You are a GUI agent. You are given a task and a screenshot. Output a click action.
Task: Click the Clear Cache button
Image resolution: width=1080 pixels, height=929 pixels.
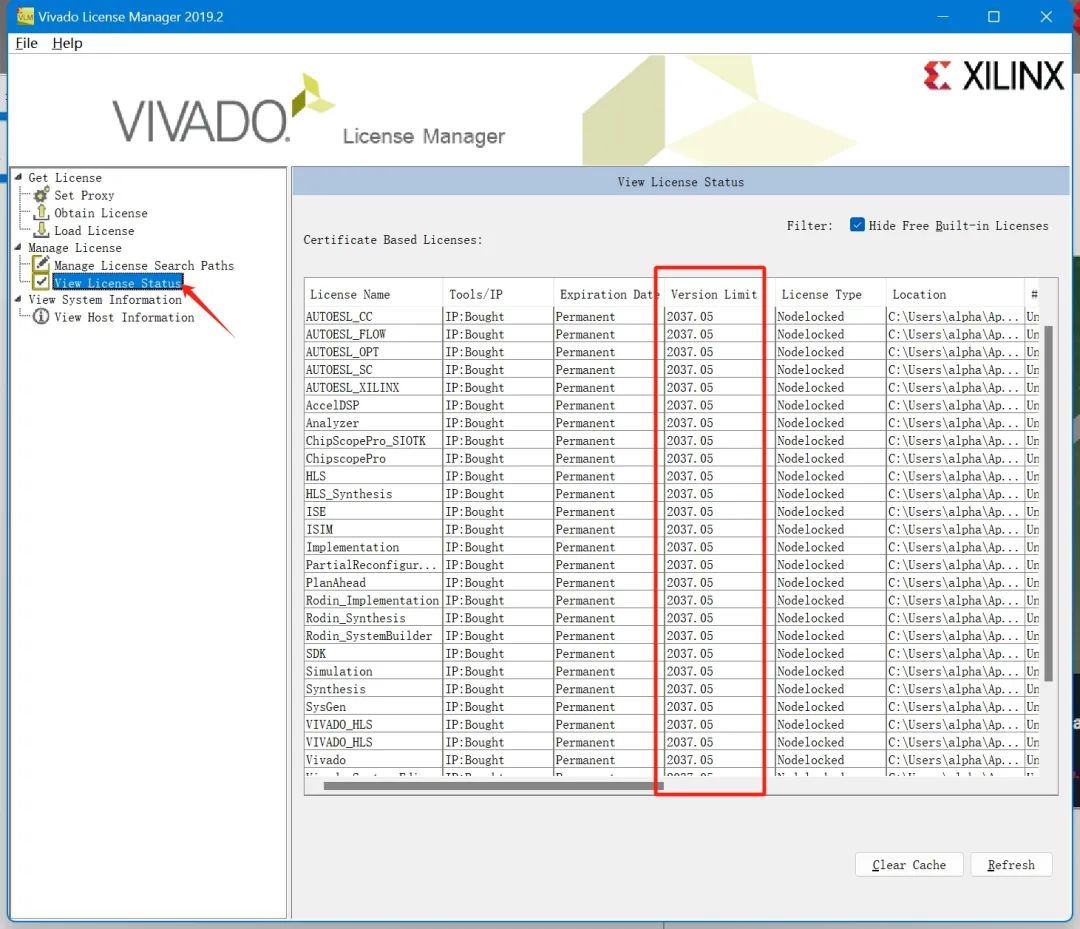click(908, 865)
